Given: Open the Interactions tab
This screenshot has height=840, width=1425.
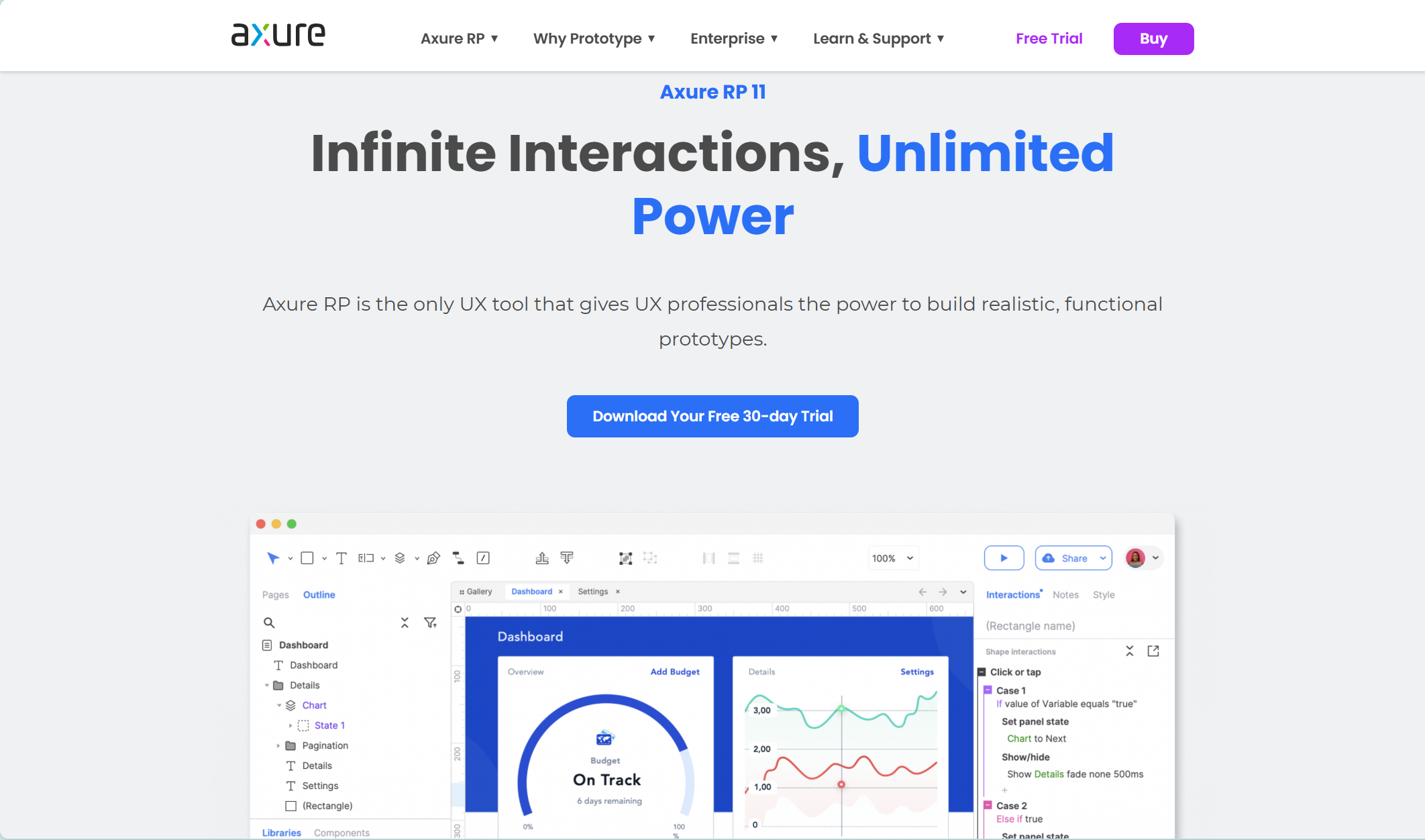Looking at the screenshot, I should point(1013,594).
